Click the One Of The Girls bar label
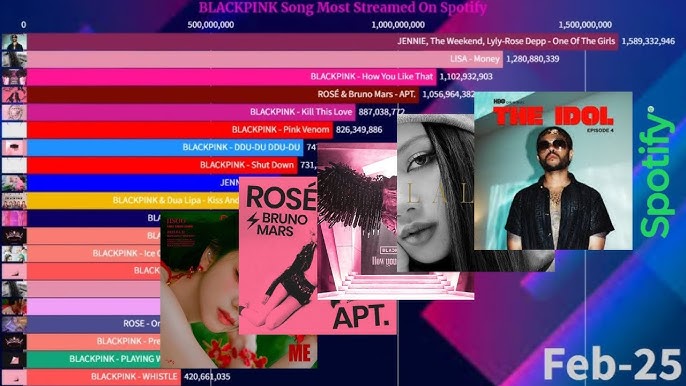Screen dimensions: 686x386 [506, 41]
